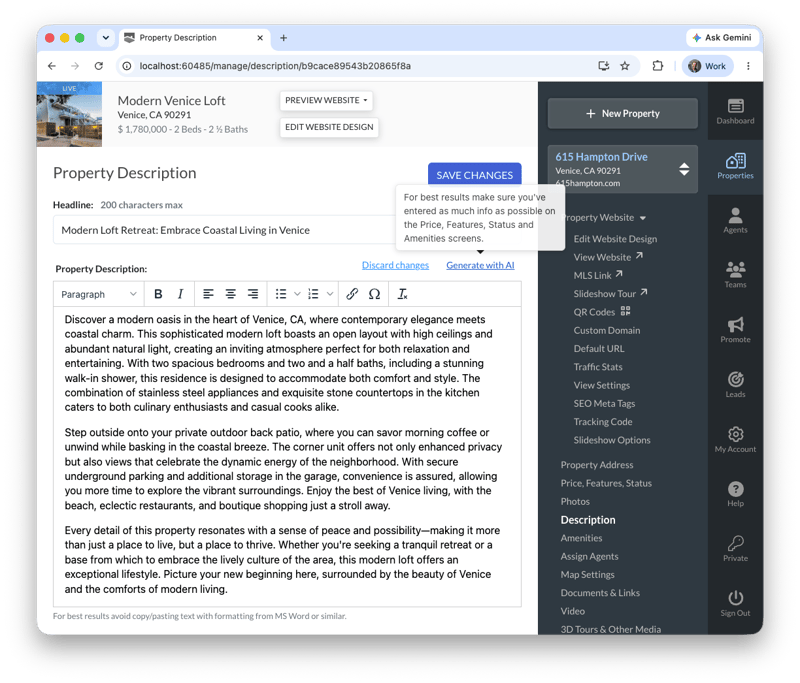Click Ask Gemini button
The image size is (800, 683).
click(722, 38)
